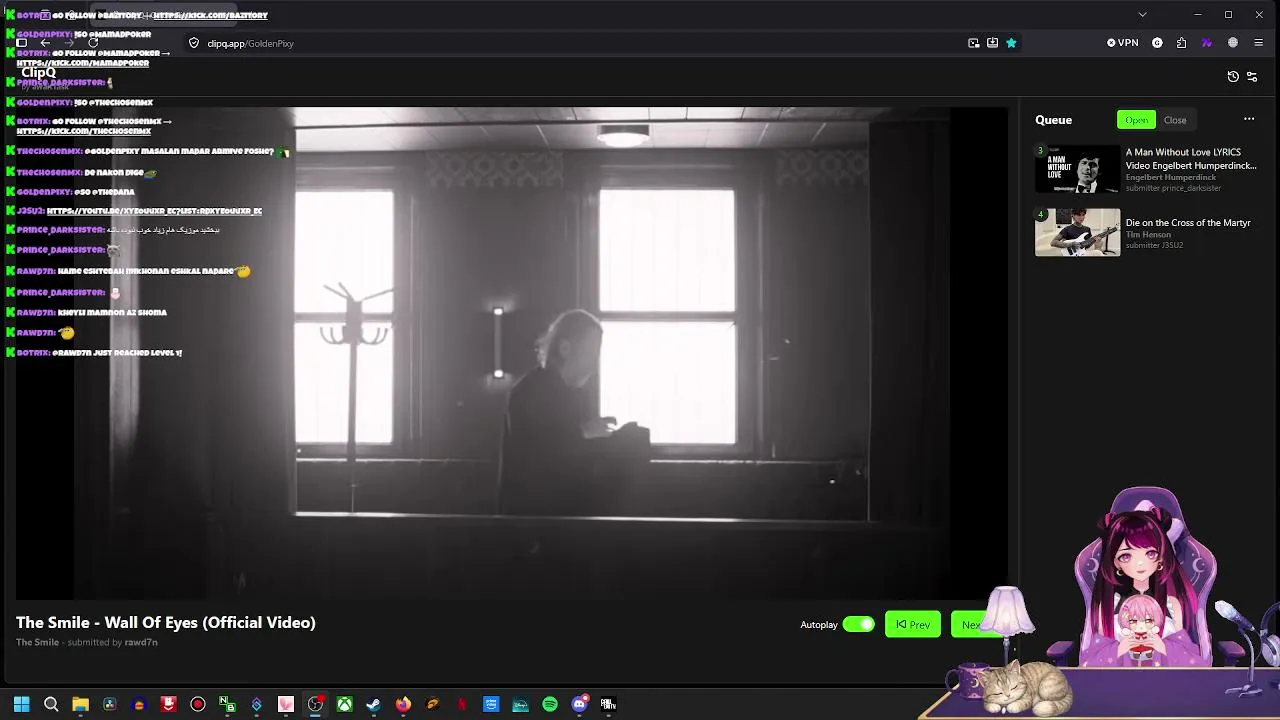Screen dimensions: 1280x720
Task: Open Windows taskbar Search
Action: [51, 704]
